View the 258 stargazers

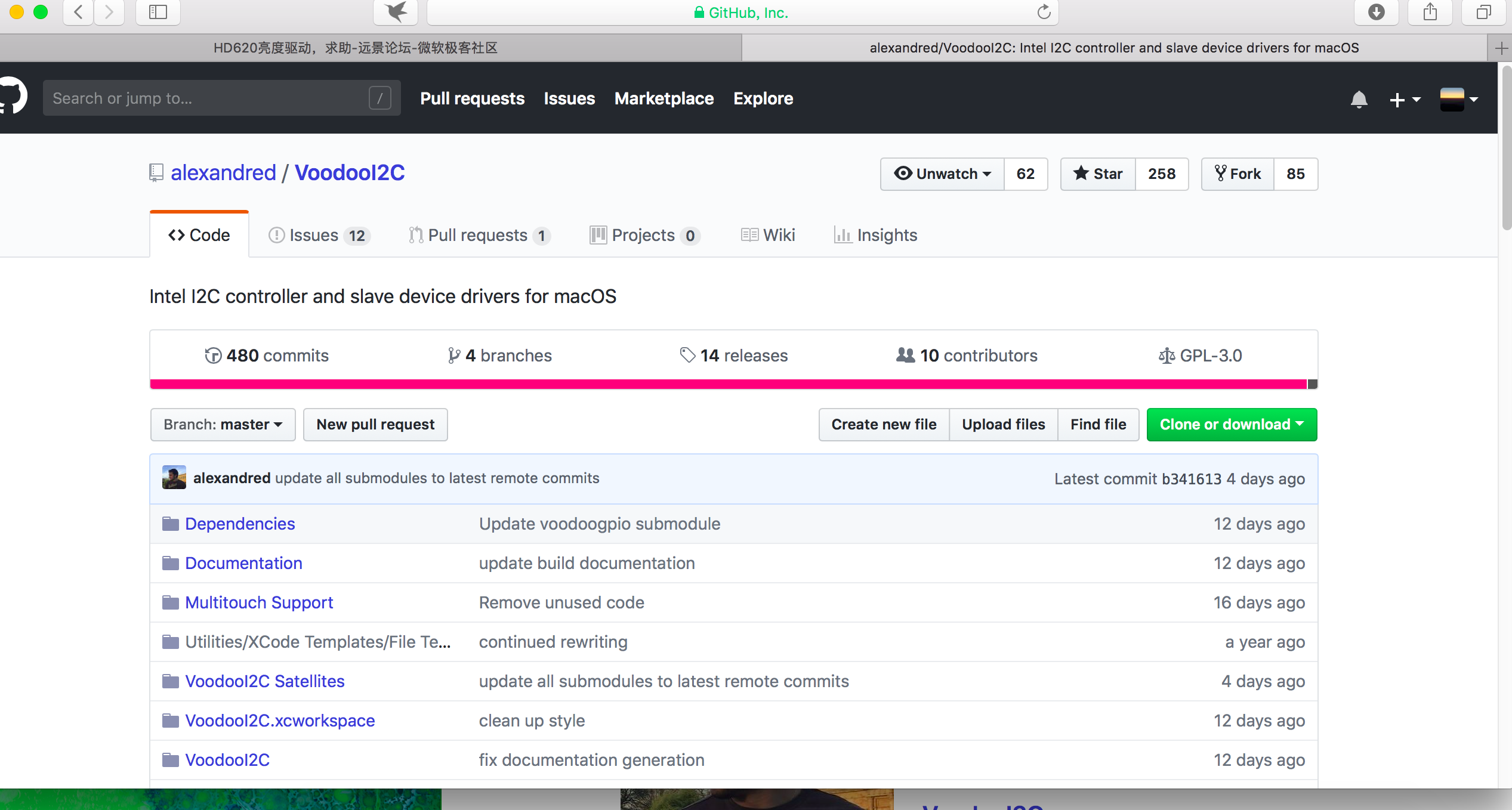[1162, 174]
